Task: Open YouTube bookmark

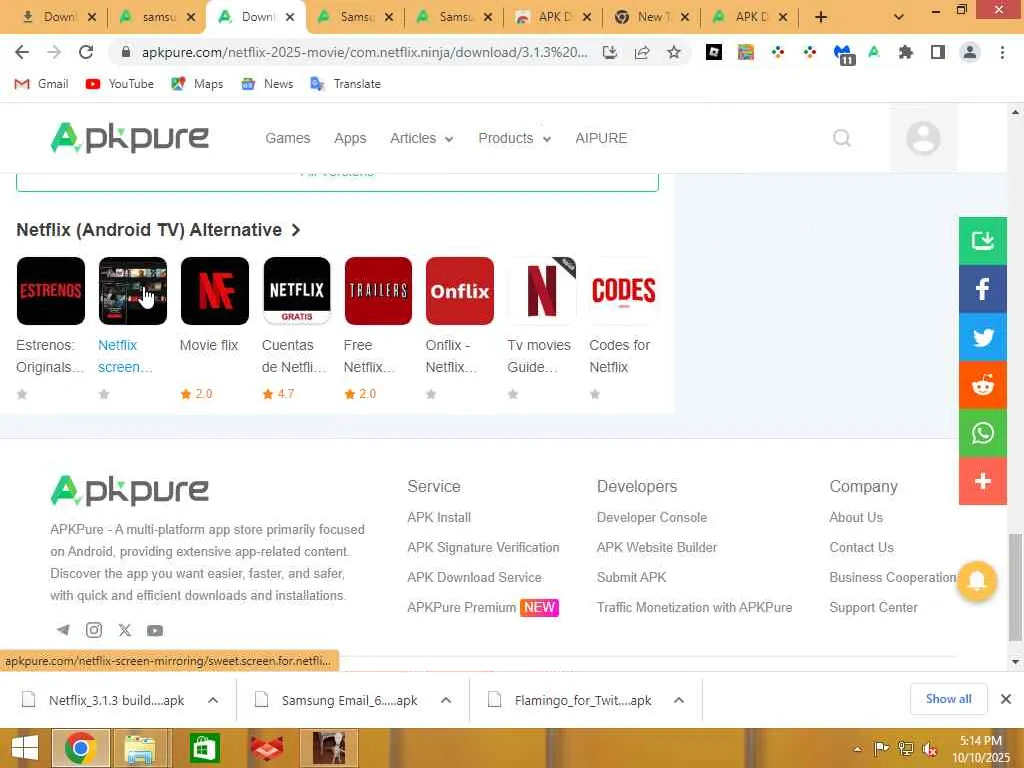Action: coord(120,84)
